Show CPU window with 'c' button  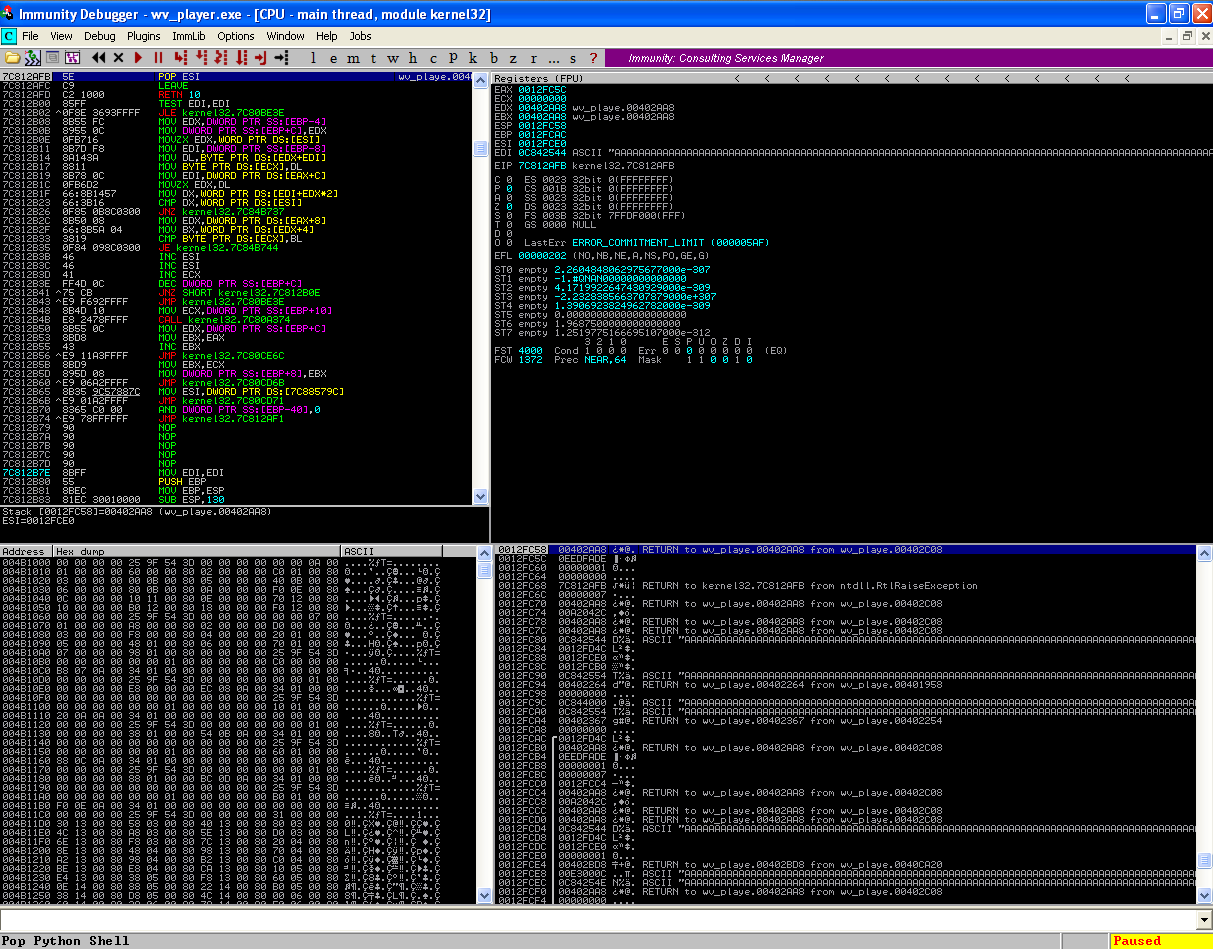tap(433, 58)
